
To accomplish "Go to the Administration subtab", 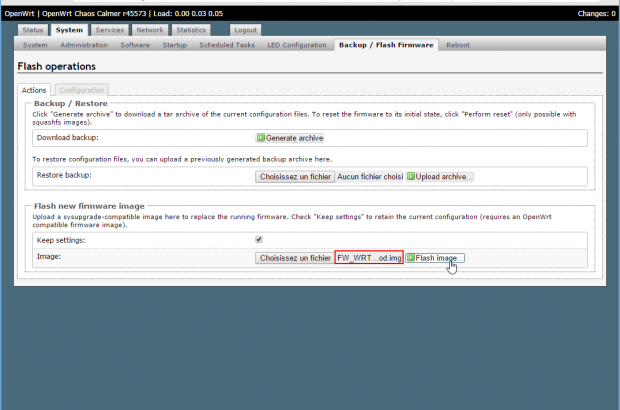I will click(84, 45).
